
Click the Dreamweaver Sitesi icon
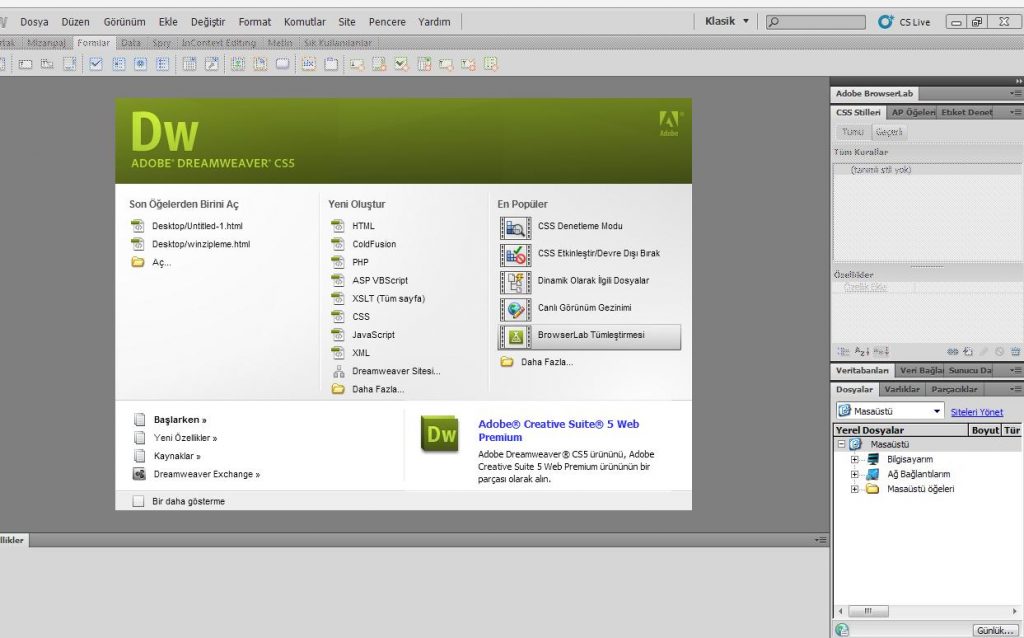(x=337, y=371)
